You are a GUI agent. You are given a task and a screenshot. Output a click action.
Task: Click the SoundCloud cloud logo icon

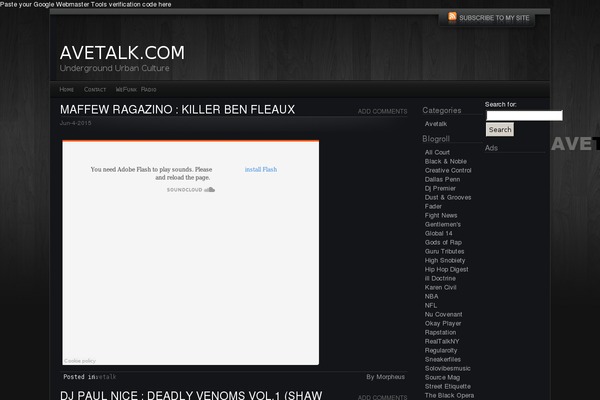click(x=209, y=189)
